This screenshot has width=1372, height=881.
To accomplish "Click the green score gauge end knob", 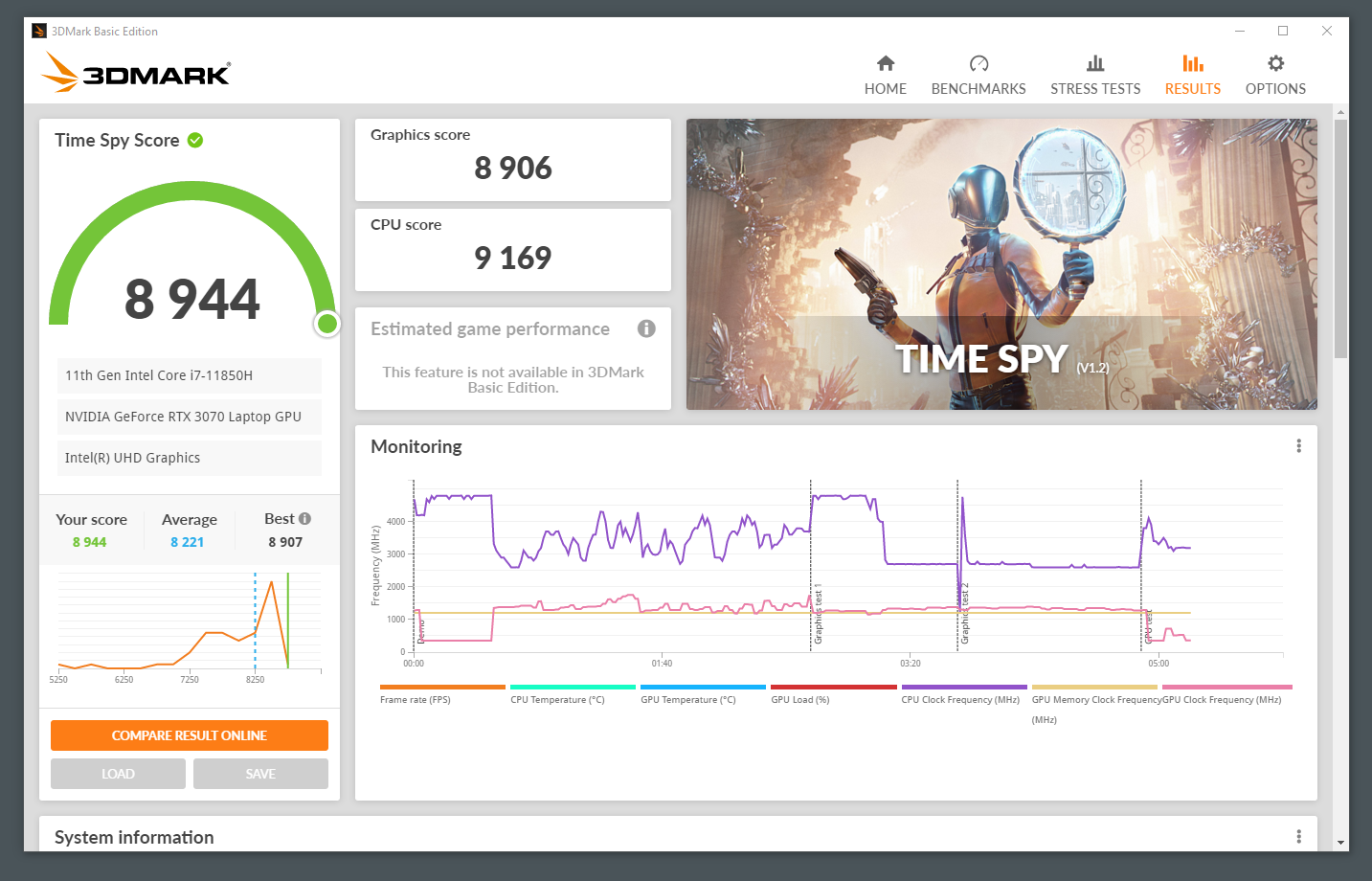I will pos(327,324).
